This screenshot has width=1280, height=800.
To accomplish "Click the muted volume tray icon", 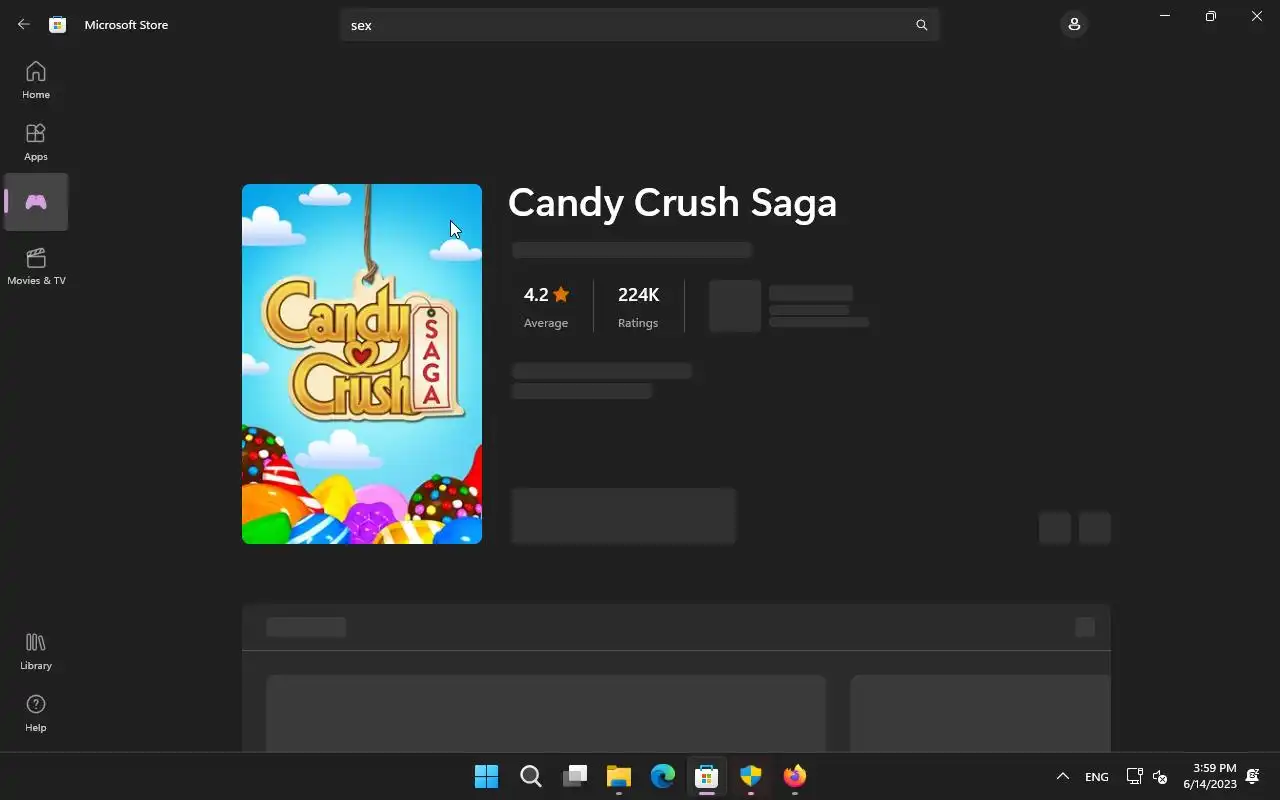I will coord(1160,776).
